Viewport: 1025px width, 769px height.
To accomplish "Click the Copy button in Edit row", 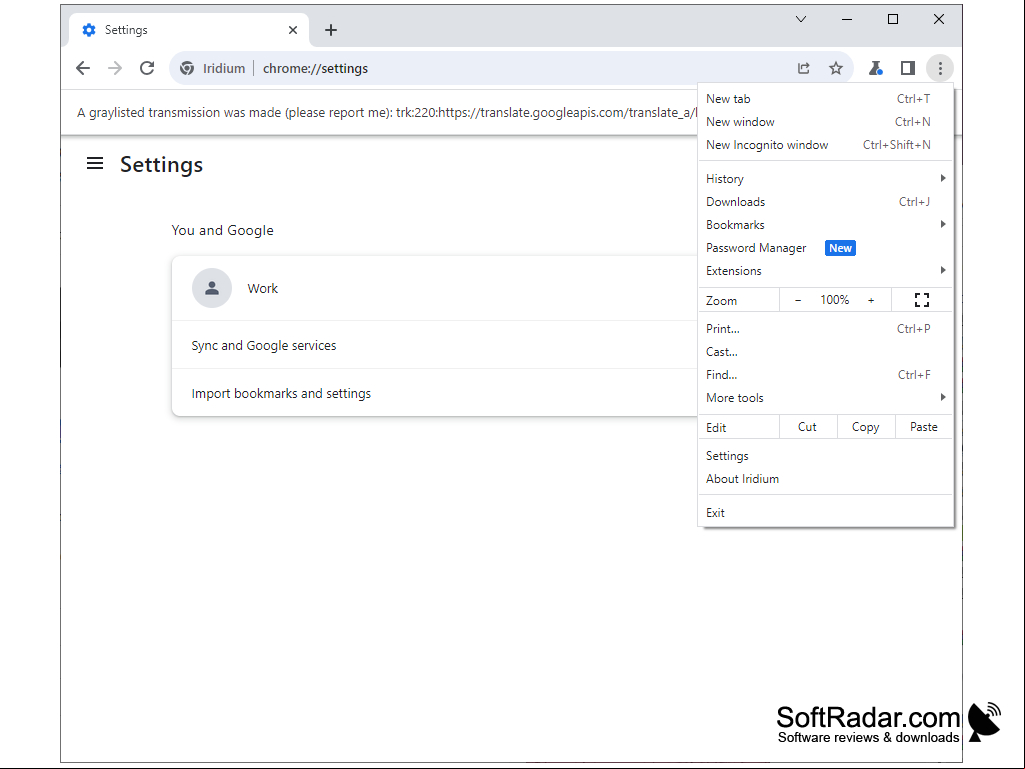I will (x=865, y=427).
